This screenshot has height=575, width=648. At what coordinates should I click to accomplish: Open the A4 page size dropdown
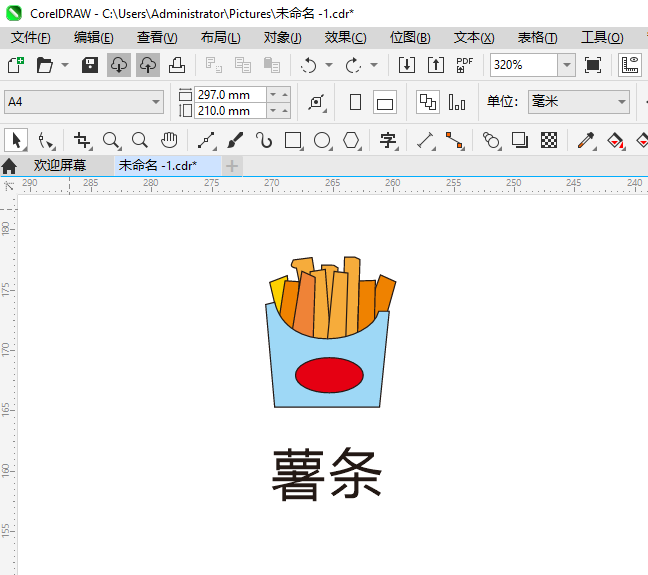[x=84, y=102]
